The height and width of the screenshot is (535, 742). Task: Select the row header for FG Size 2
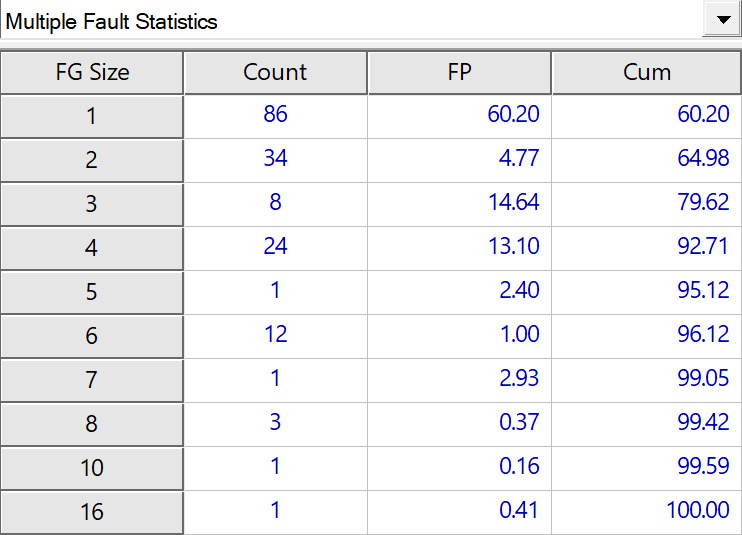pyautogui.click(x=92, y=160)
